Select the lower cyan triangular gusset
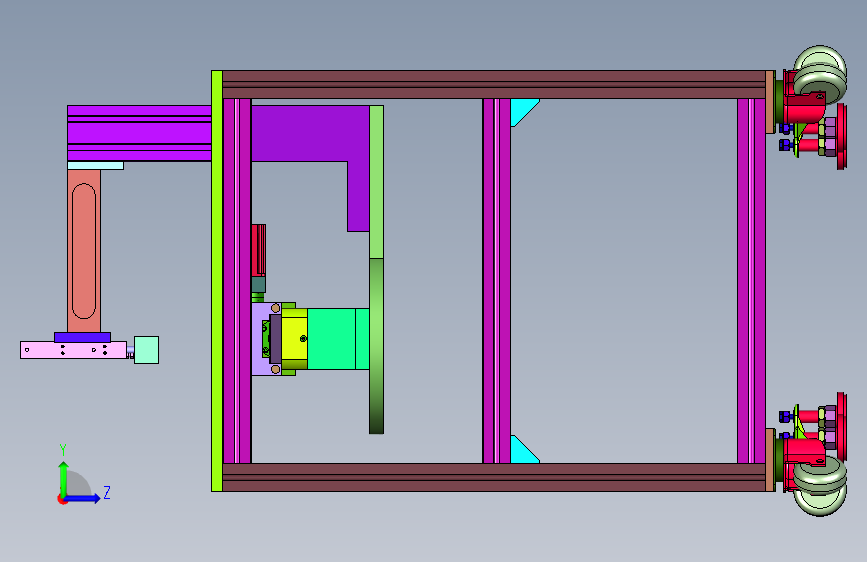The image size is (867, 562). [521, 452]
